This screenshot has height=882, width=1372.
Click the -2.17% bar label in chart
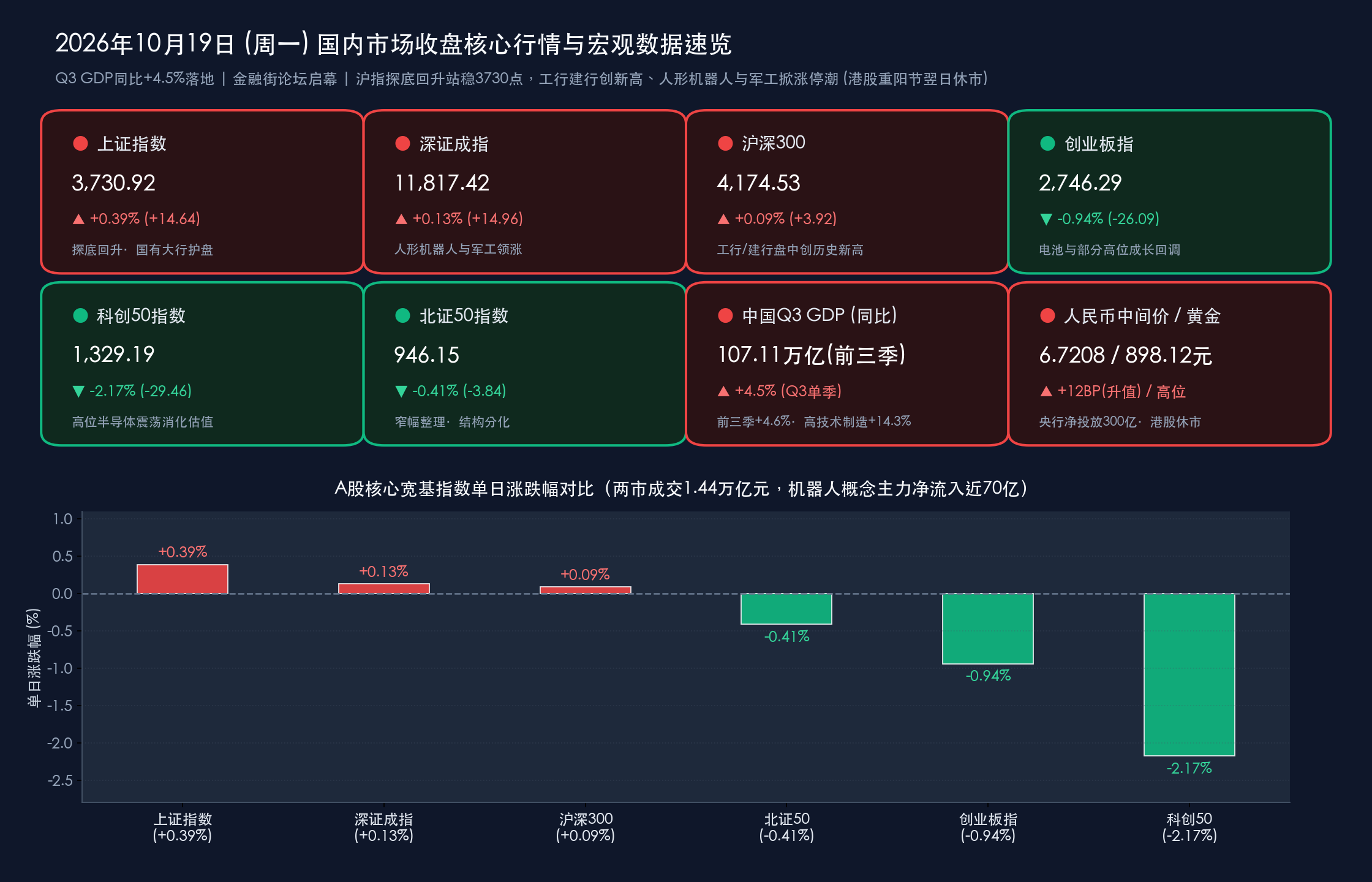1189,768
